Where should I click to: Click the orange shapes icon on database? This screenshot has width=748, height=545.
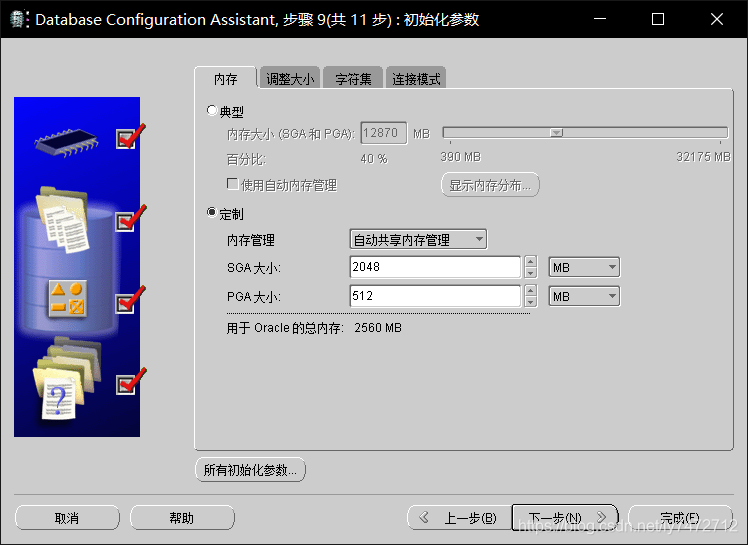(x=68, y=299)
